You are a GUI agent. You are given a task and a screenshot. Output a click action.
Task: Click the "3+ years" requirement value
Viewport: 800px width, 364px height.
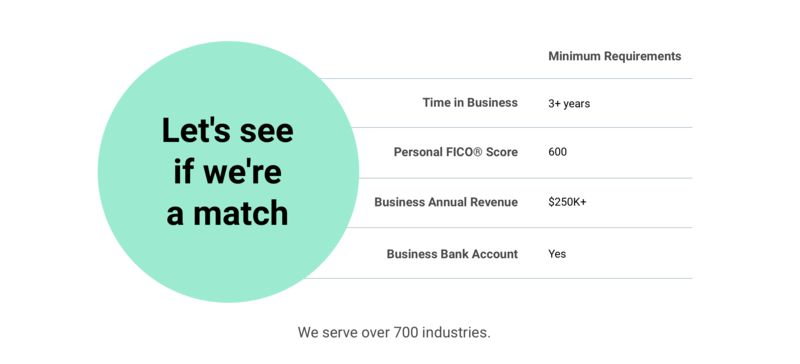(569, 104)
